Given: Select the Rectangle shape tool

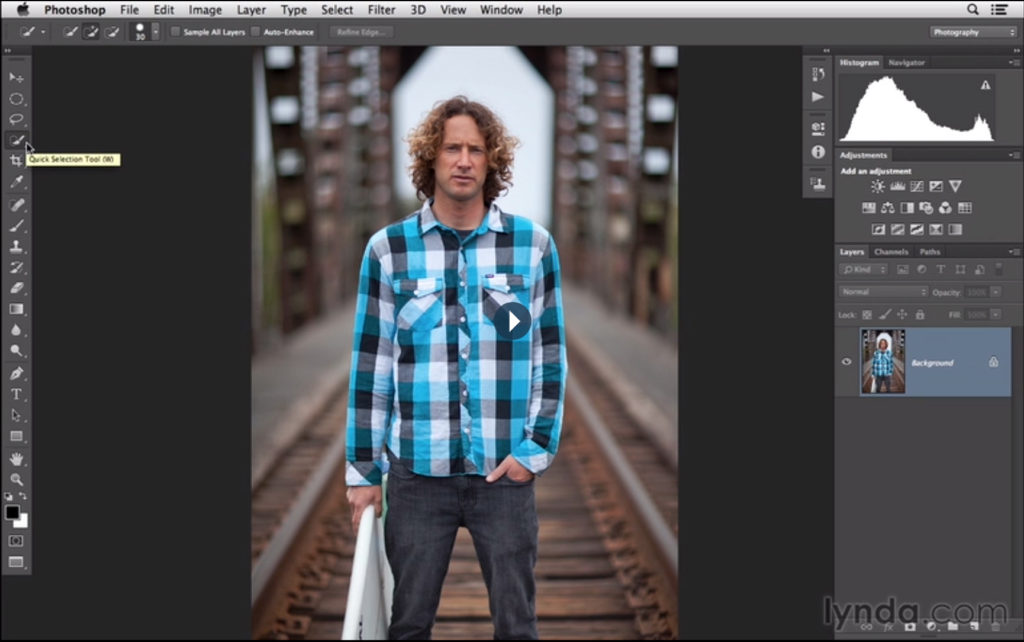Looking at the screenshot, I should tap(16, 436).
